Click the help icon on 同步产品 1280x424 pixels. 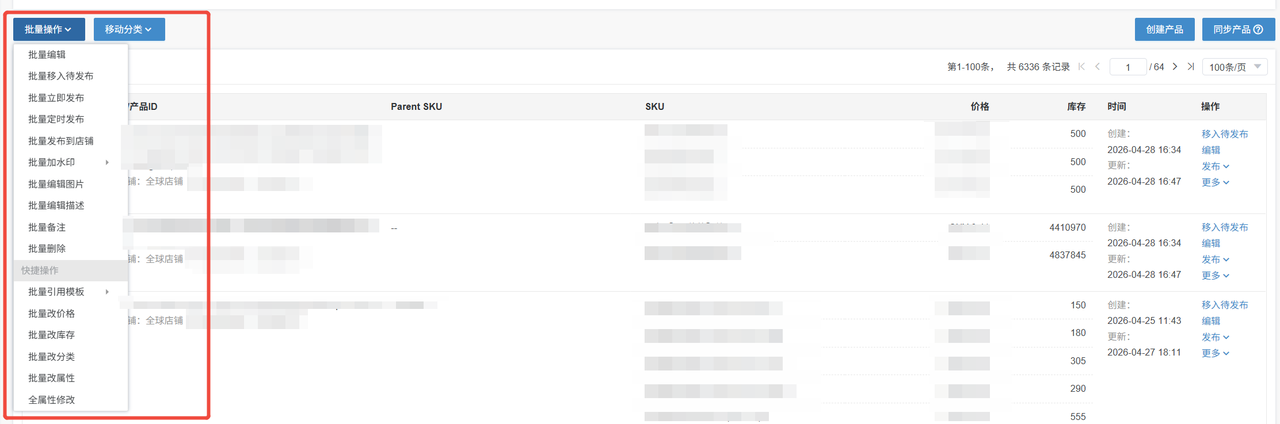pos(1257,30)
